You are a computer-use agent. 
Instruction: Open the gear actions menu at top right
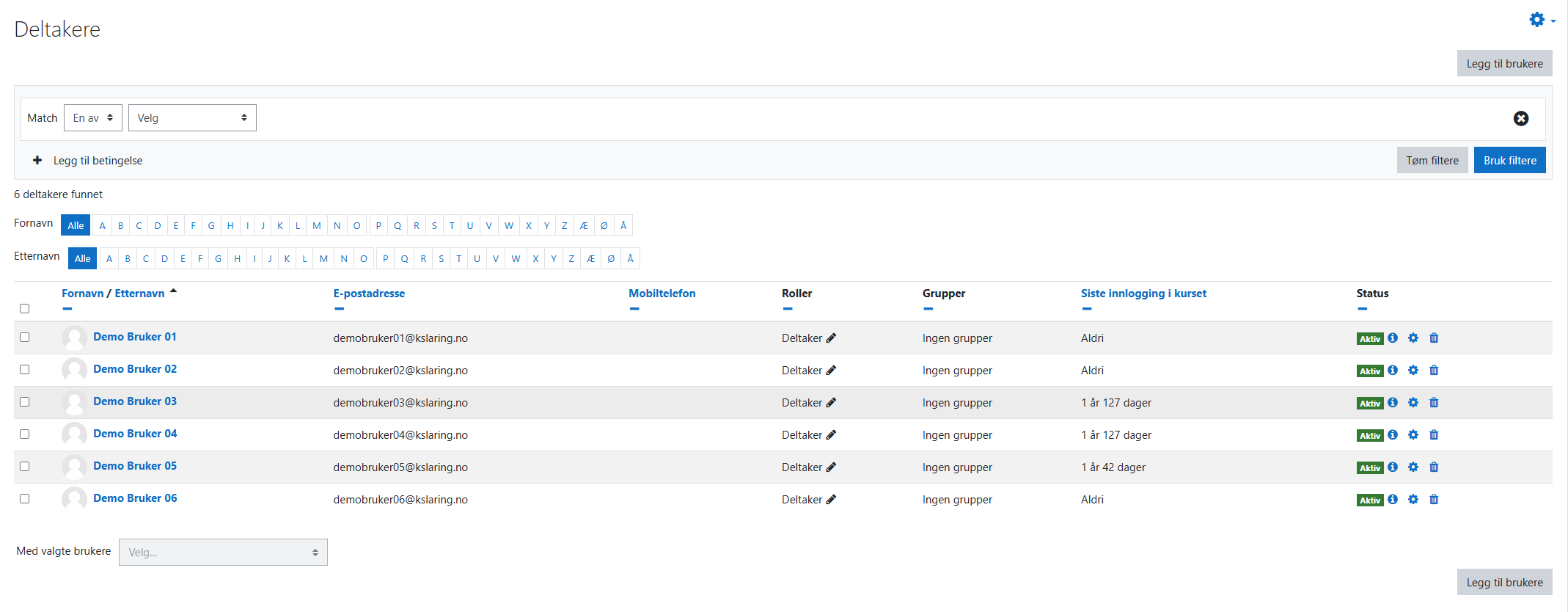point(1539,20)
